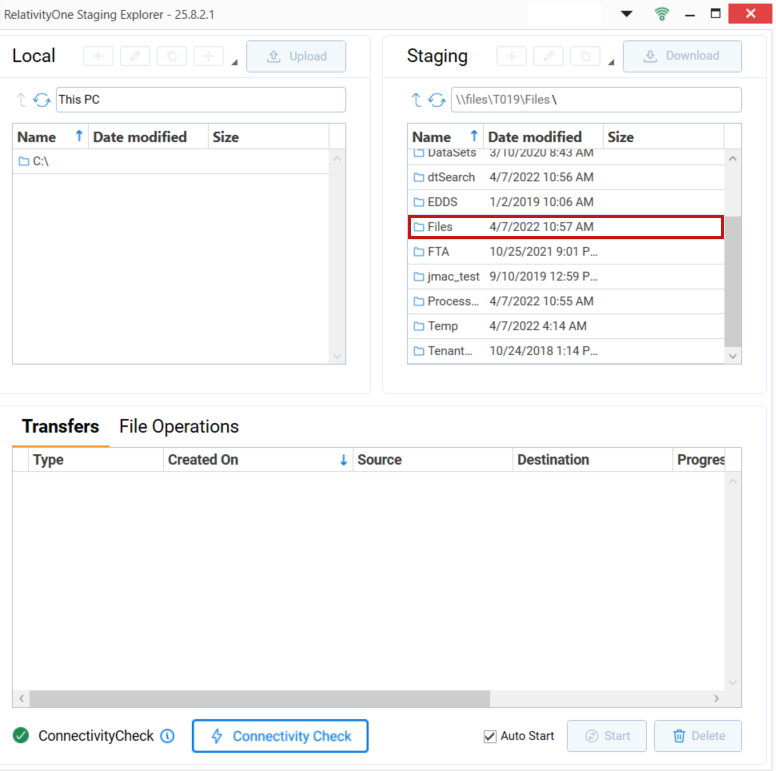Click the Files folder date 4/7/2022 10:57 AM
Screen dimensions: 776x771
[541, 227]
